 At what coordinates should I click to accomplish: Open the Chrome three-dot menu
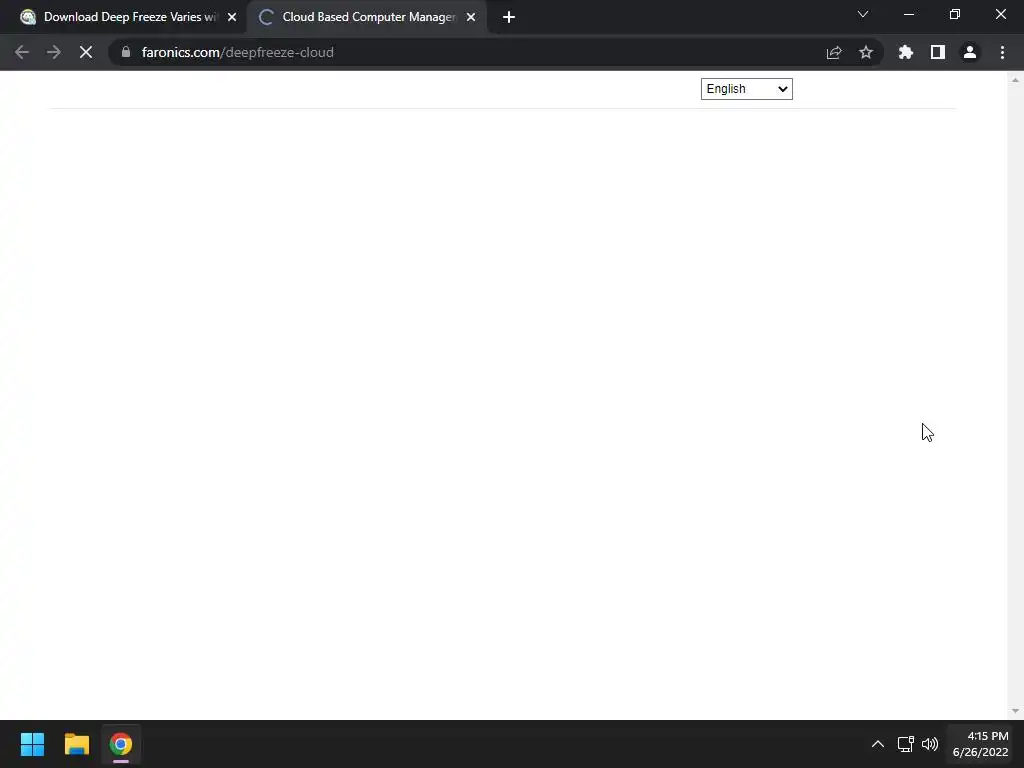(x=1002, y=52)
